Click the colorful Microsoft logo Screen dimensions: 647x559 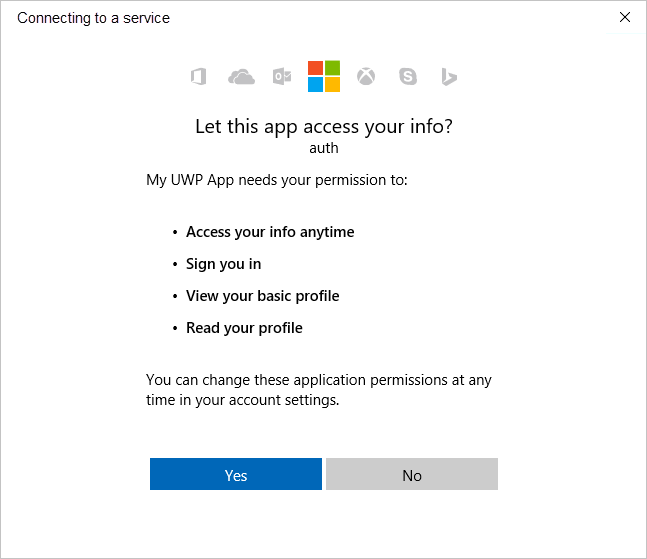tap(324, 76)
